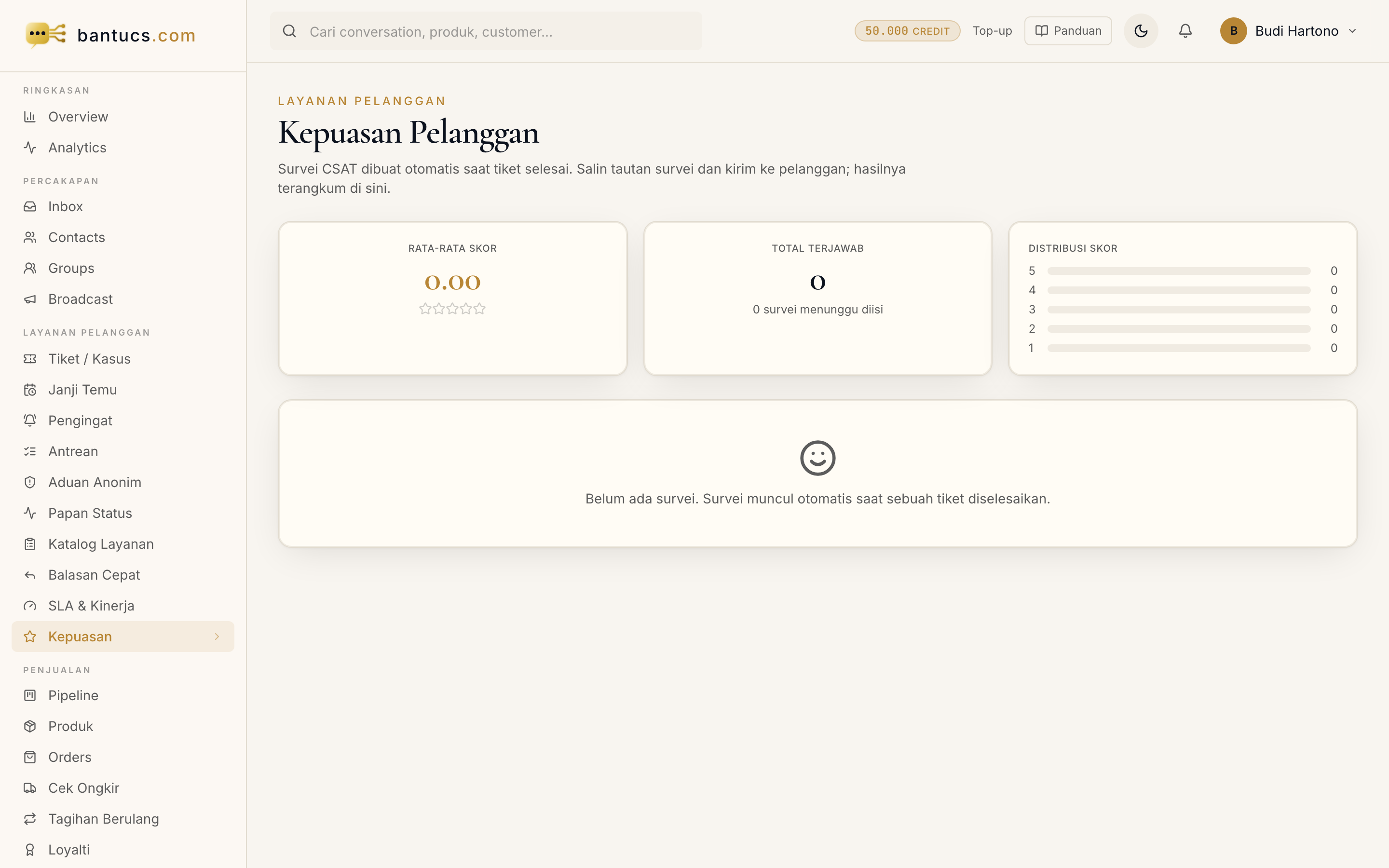The height and width of the screenshot is (868, 1389).
Task: Go to Balasan Cepat
Action: (x=123, y=575)
